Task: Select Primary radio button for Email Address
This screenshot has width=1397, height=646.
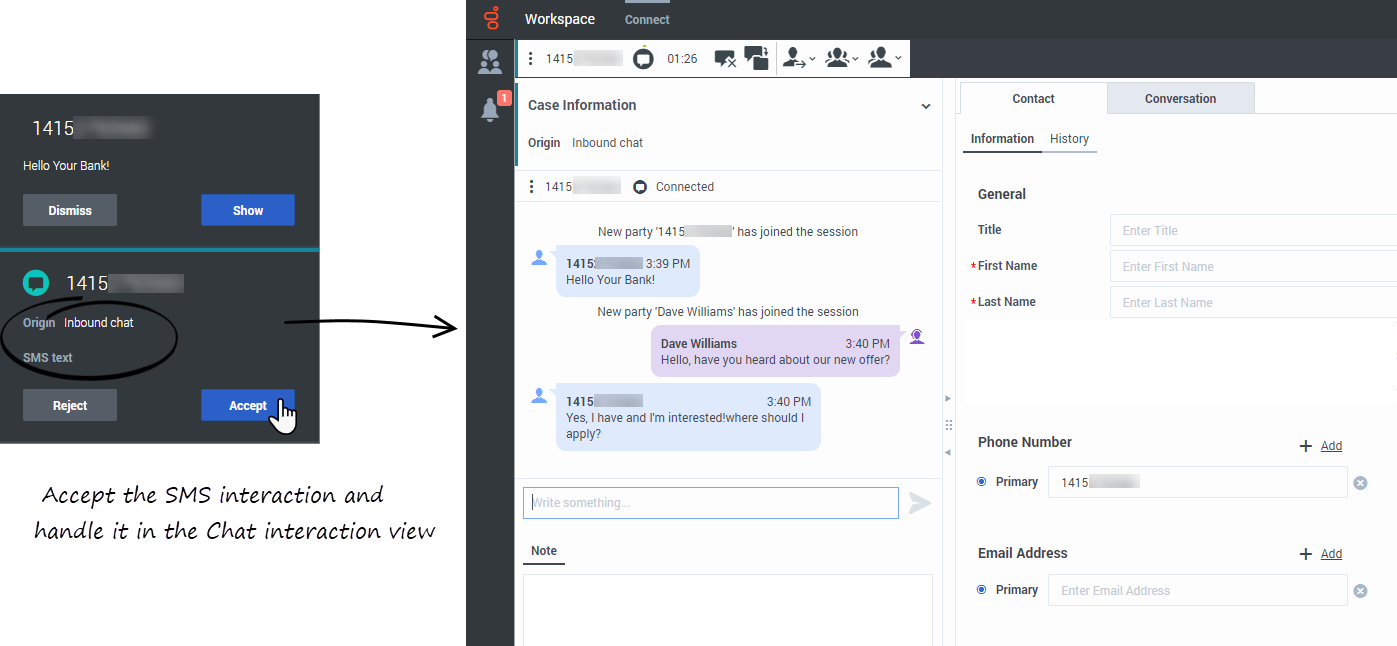Action: click(981, 590)
